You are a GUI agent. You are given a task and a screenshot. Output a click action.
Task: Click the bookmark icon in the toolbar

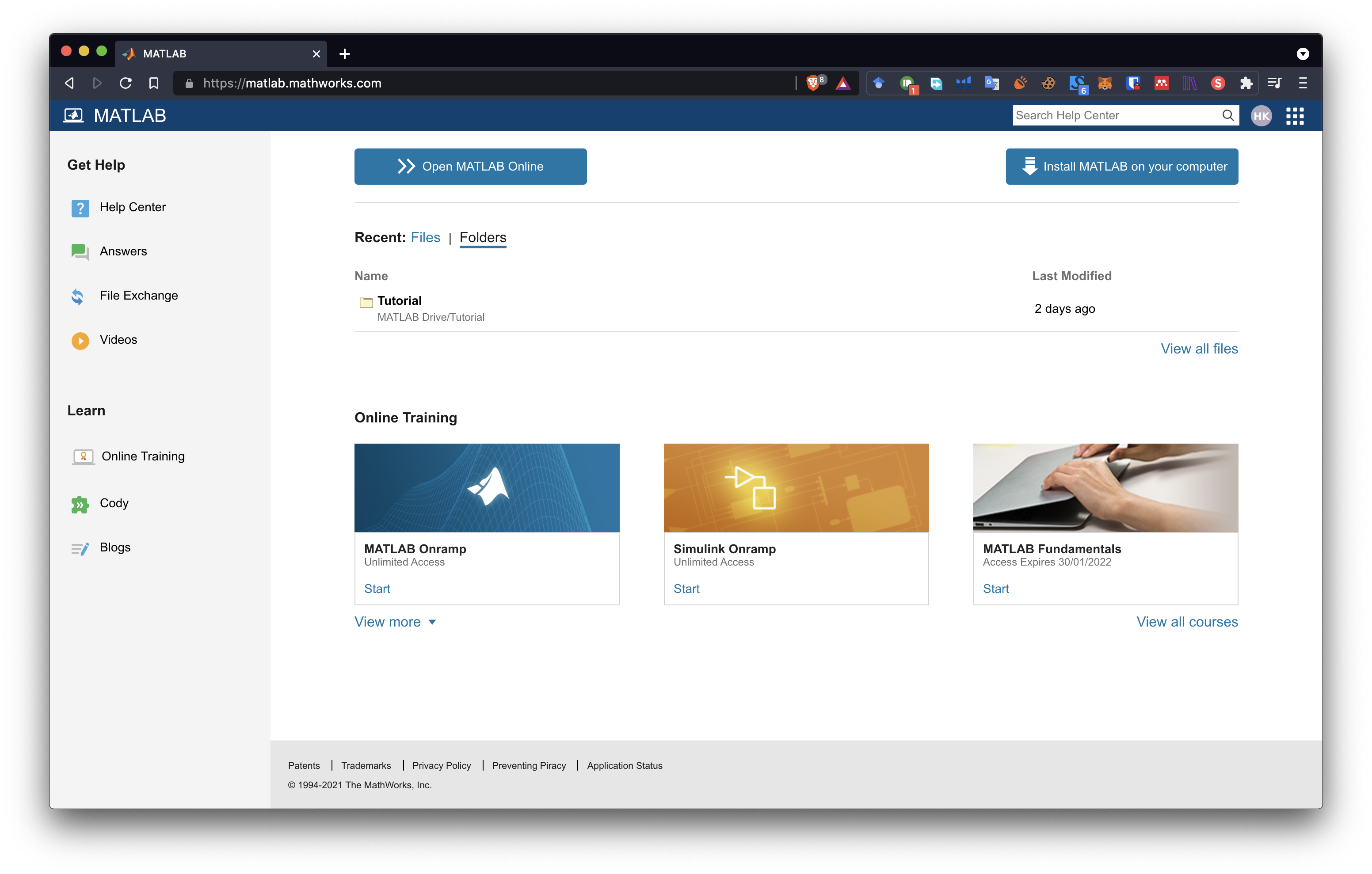(153, 83)
